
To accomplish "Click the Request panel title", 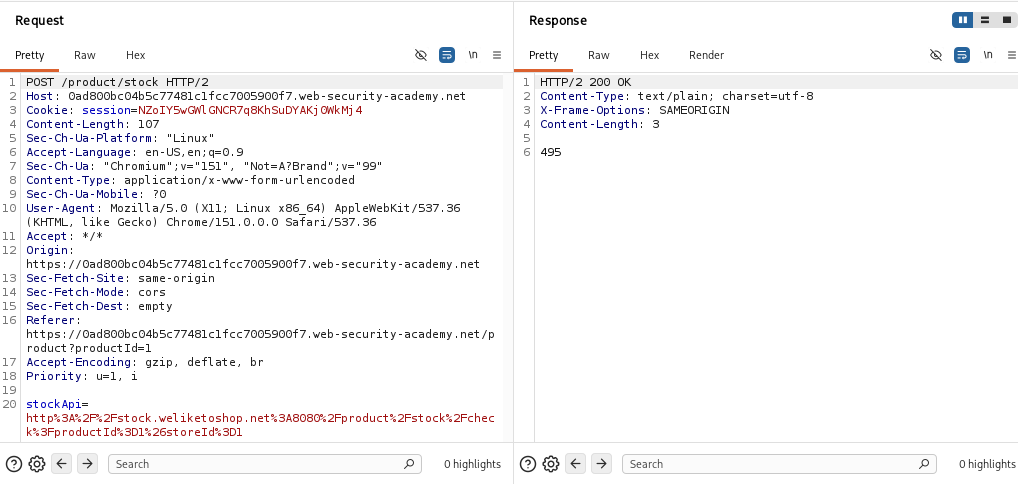I will point(40,20).
